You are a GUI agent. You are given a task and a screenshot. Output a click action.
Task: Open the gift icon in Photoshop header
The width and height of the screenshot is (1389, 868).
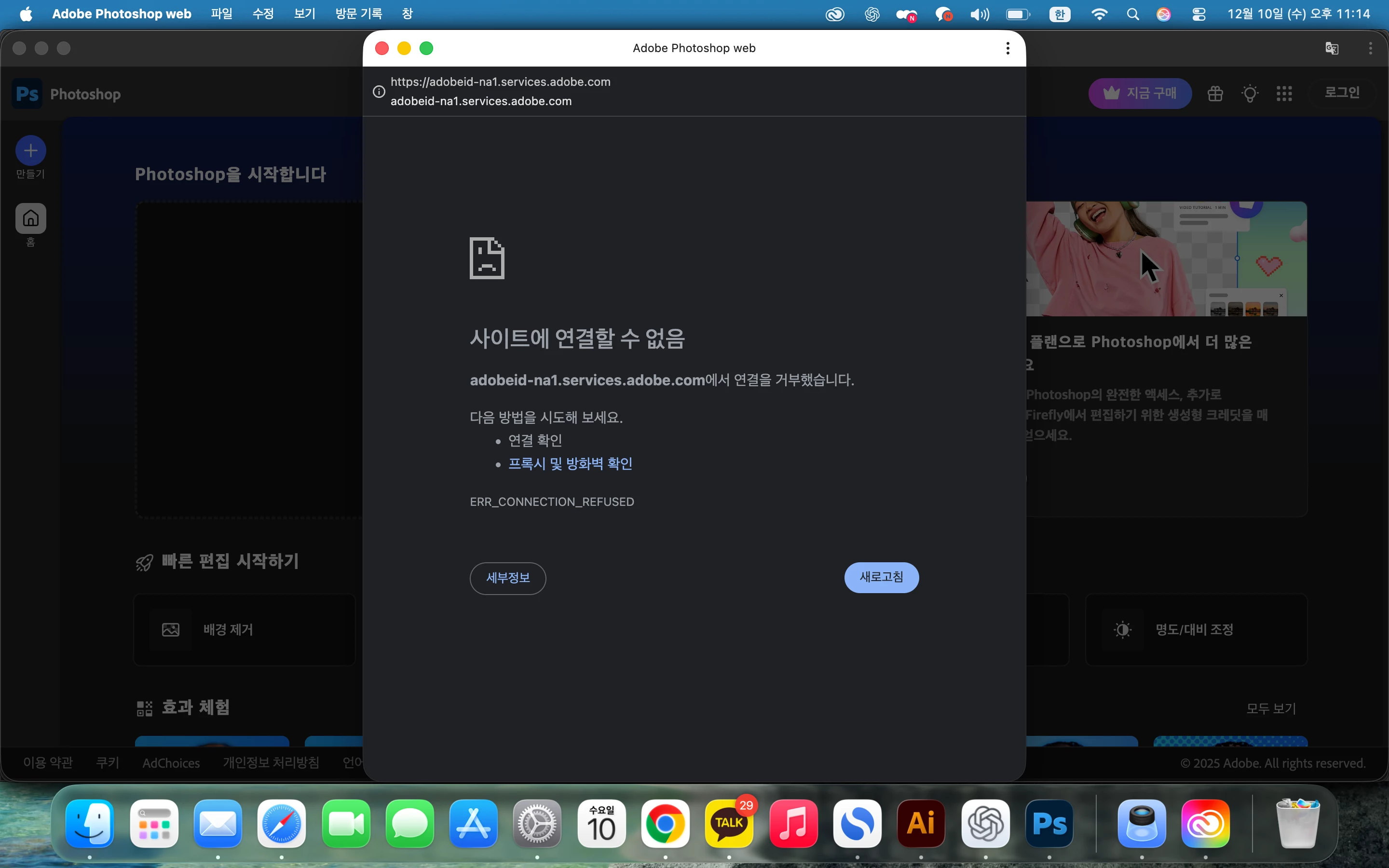coord(1215,93)
